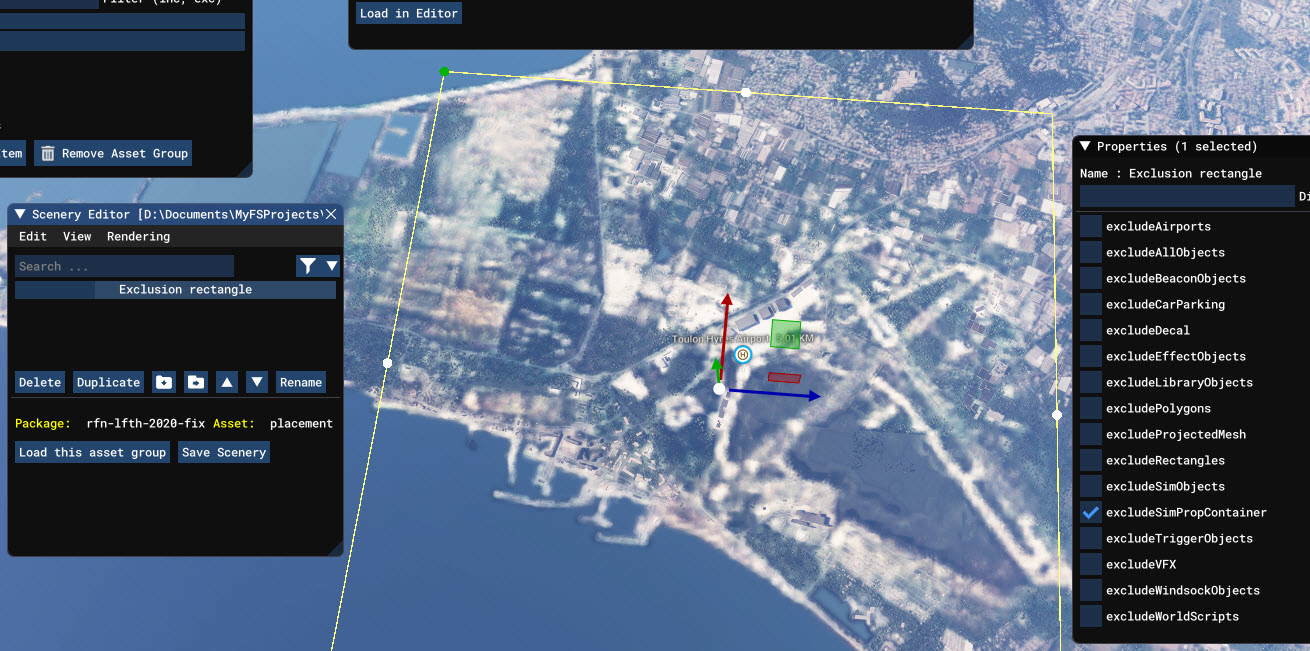Enable excludeVFX checkbox
Screen dimensions: 1310x651
pos(1091,564)
